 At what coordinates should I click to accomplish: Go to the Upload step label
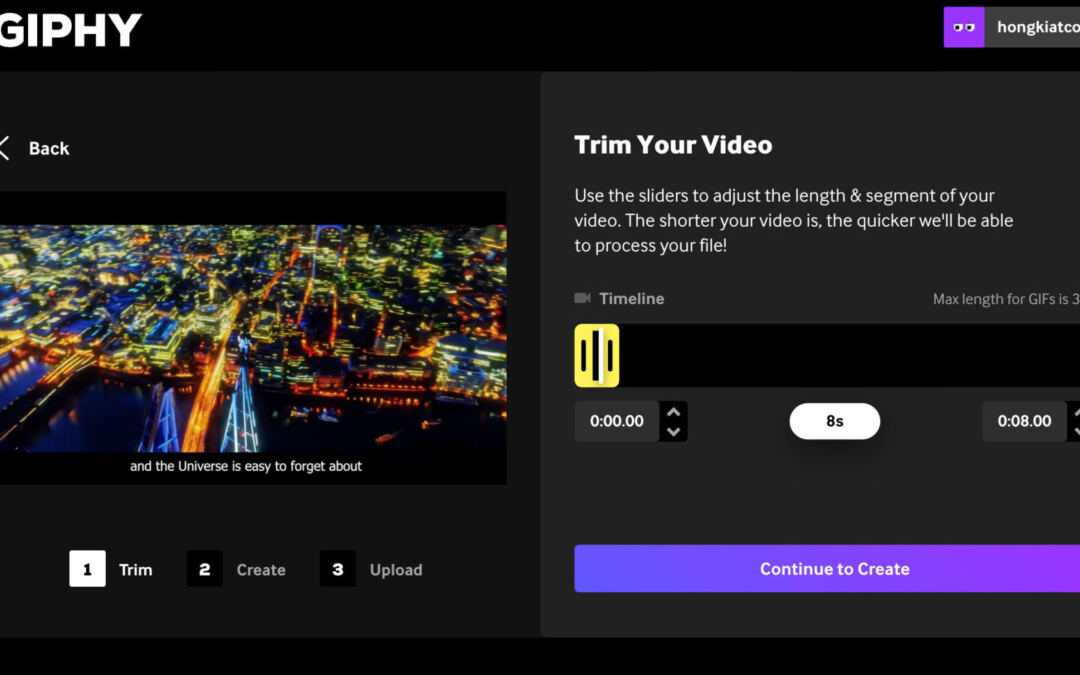(396, 570)
